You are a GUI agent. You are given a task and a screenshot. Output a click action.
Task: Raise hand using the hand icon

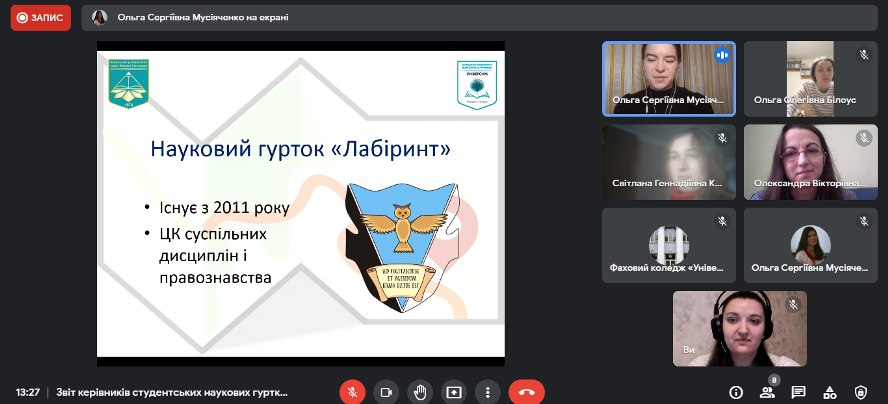(420, 392)
